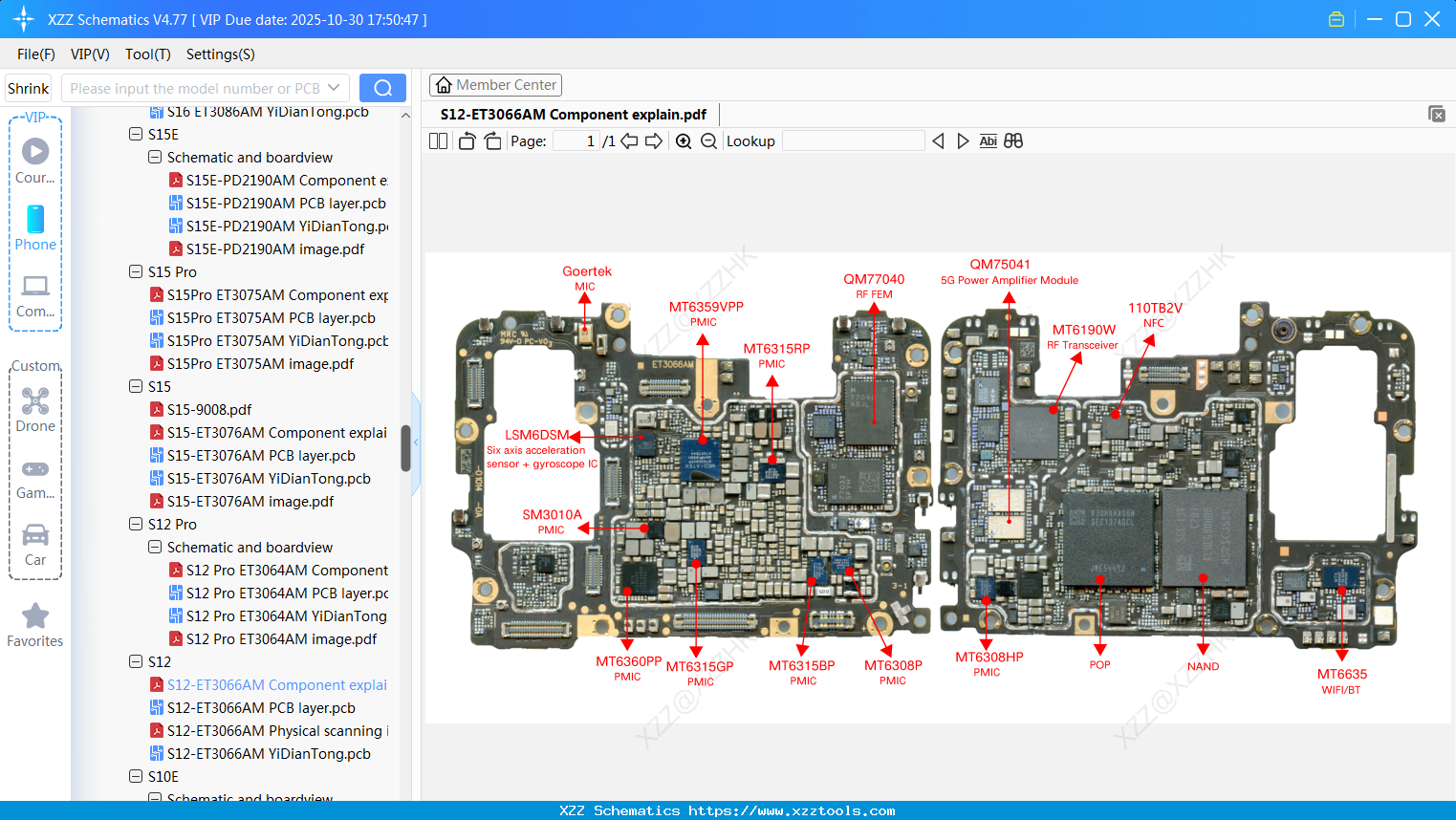
Task: Open the Car schematics category
Action: (x=34, y=535)
